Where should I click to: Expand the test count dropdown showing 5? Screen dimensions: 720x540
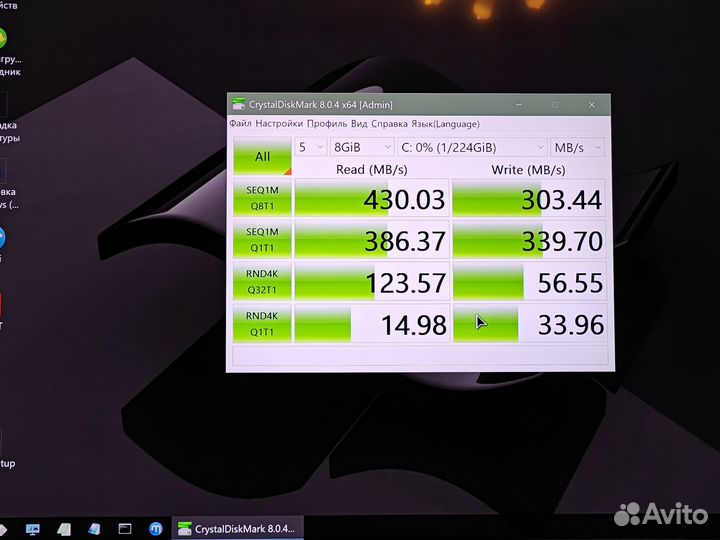[x=311, y=147]
